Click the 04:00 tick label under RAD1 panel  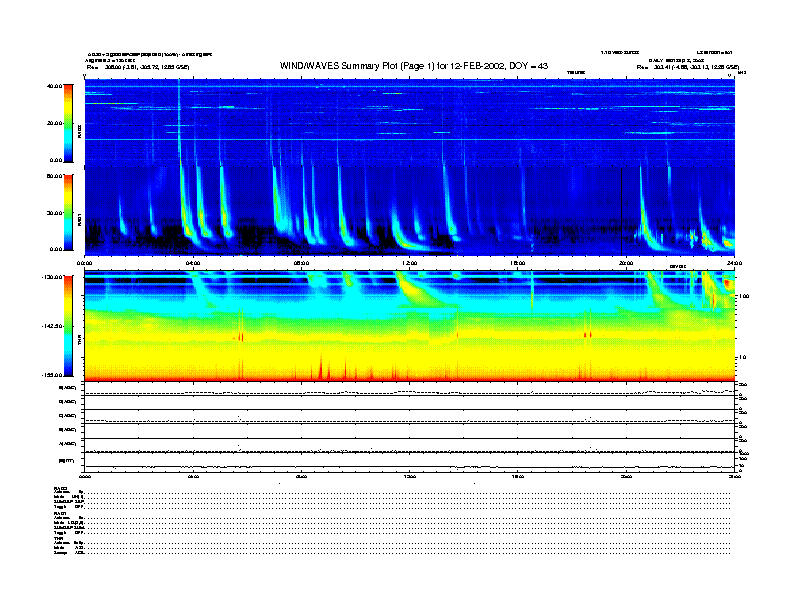(193, 263)
